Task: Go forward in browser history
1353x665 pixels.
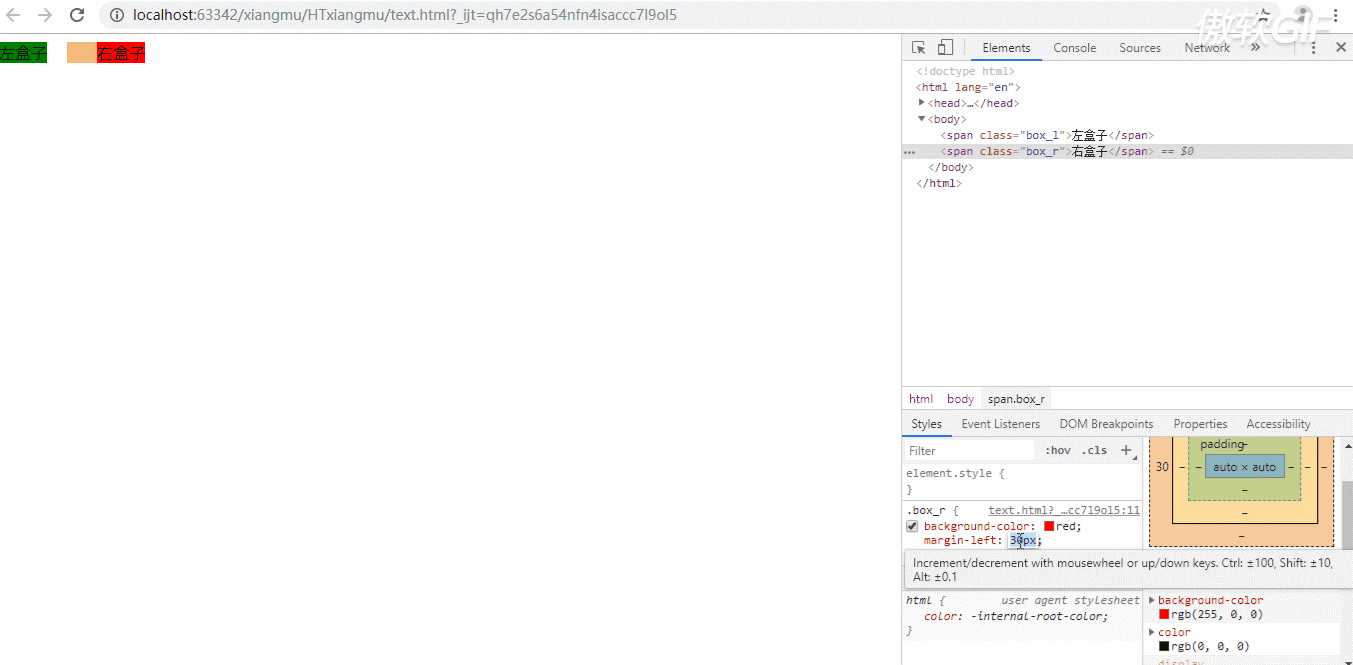Action: (44, 15)
